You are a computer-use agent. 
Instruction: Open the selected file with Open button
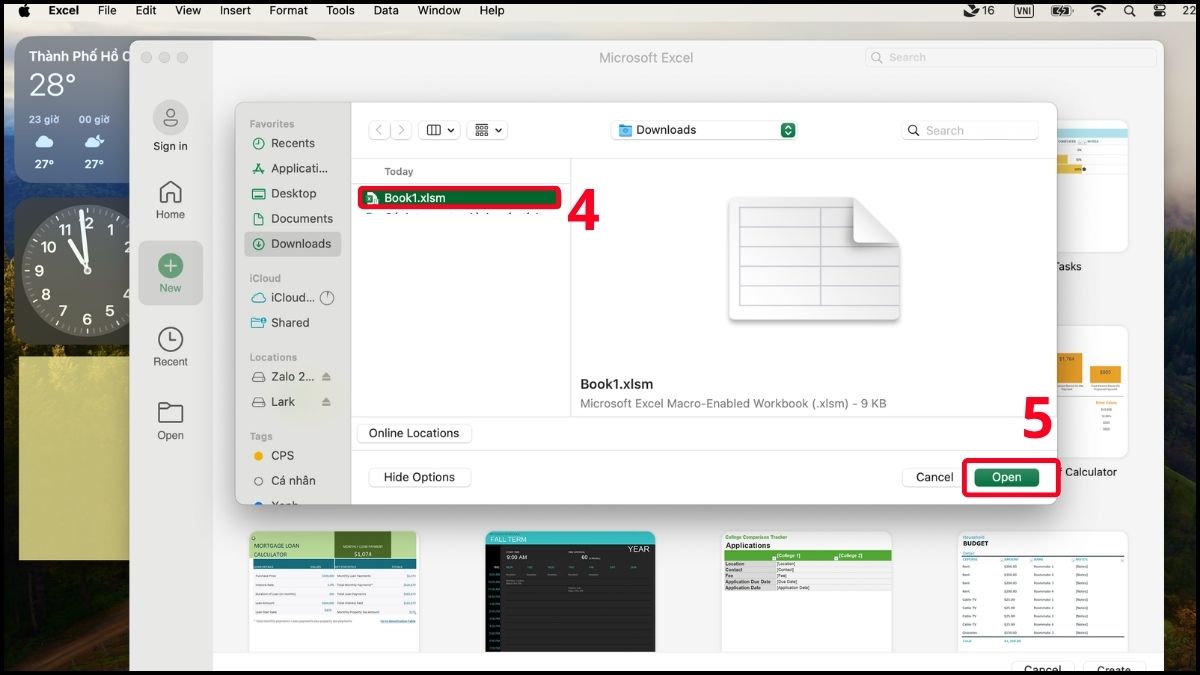(x=1006, y=477)
